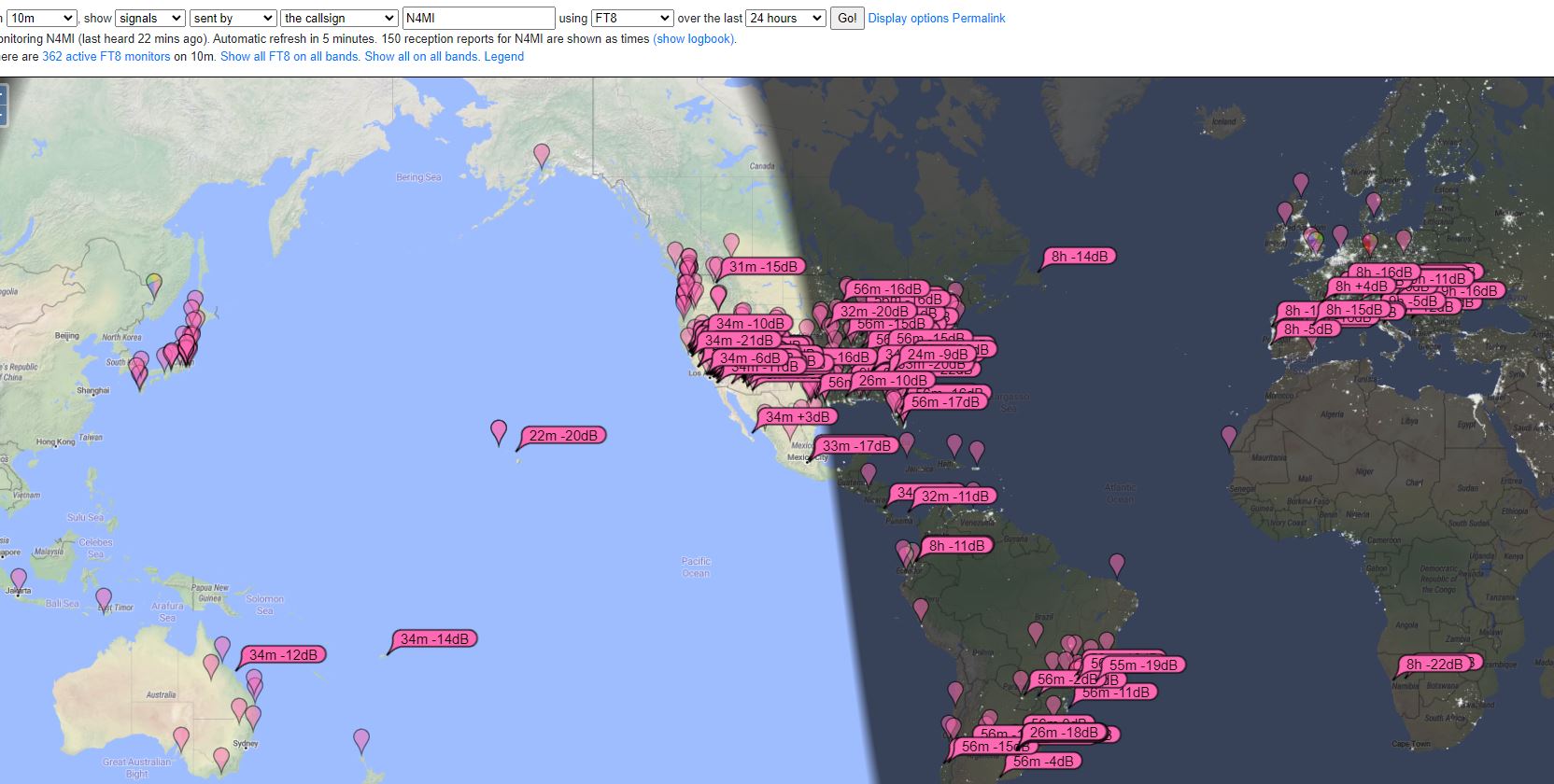Click the Permalink link

978,19
